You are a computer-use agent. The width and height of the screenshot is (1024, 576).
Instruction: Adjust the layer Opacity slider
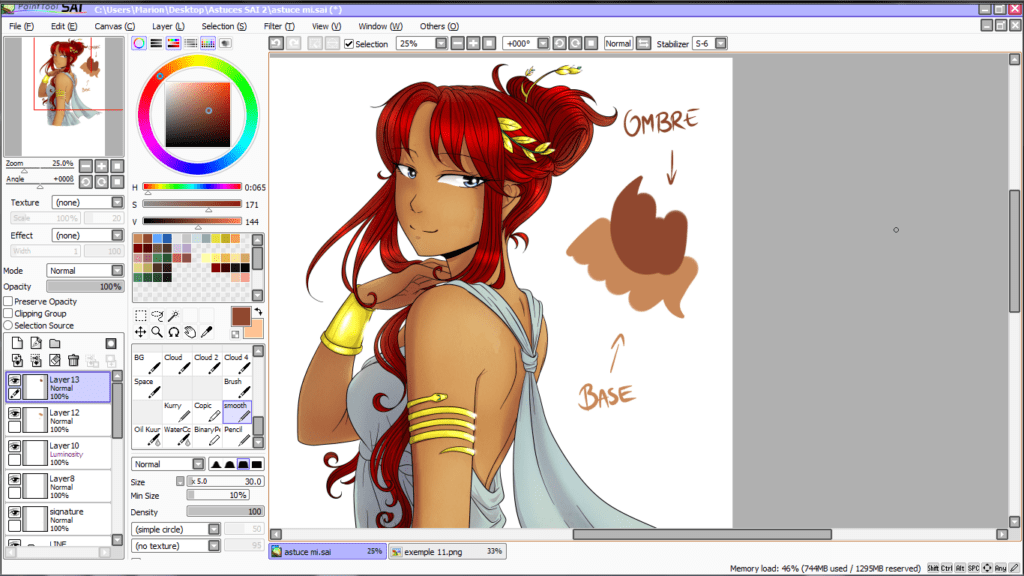[85, 287]
